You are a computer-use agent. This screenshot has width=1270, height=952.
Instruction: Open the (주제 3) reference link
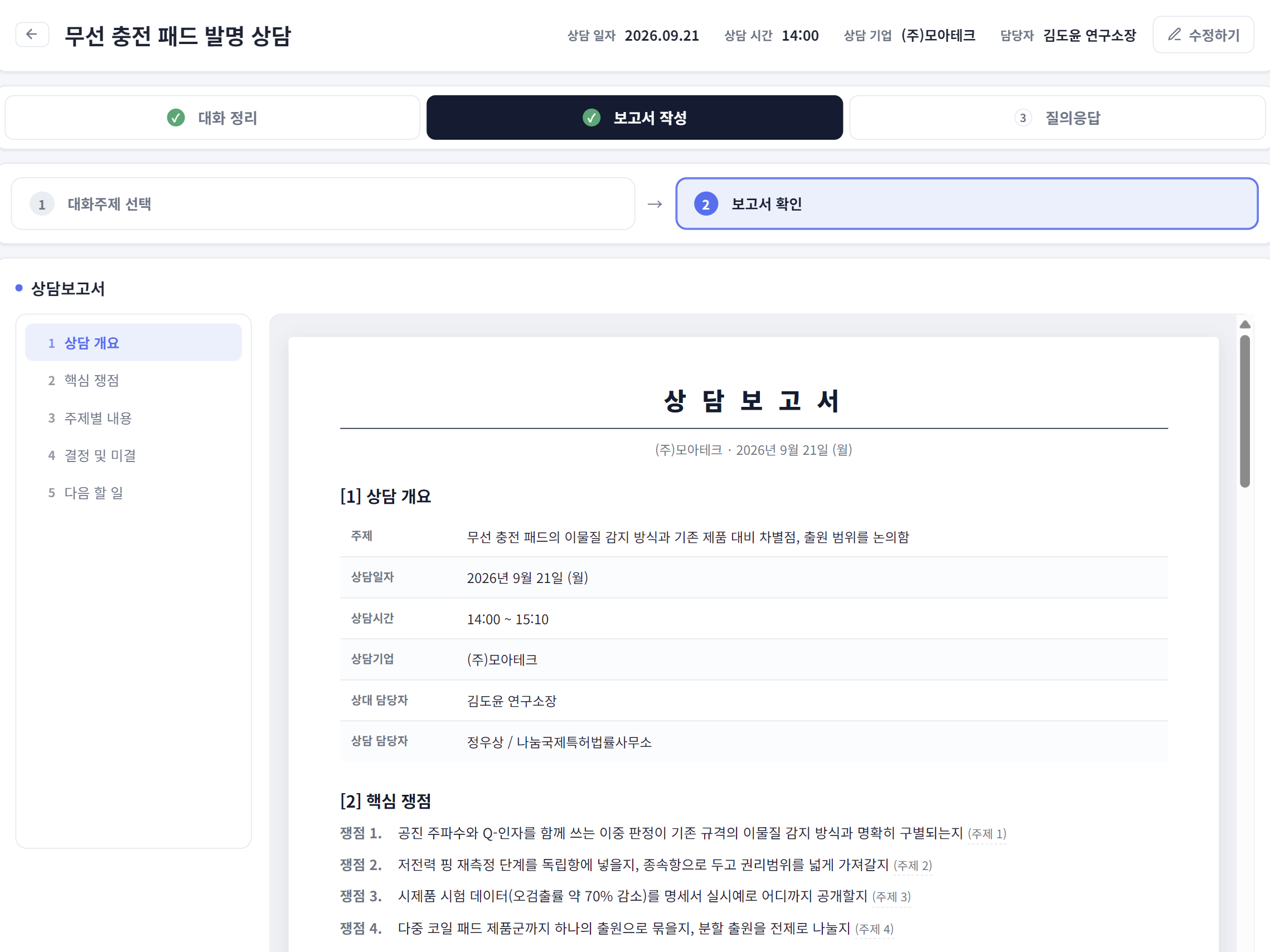pos(891,897)
